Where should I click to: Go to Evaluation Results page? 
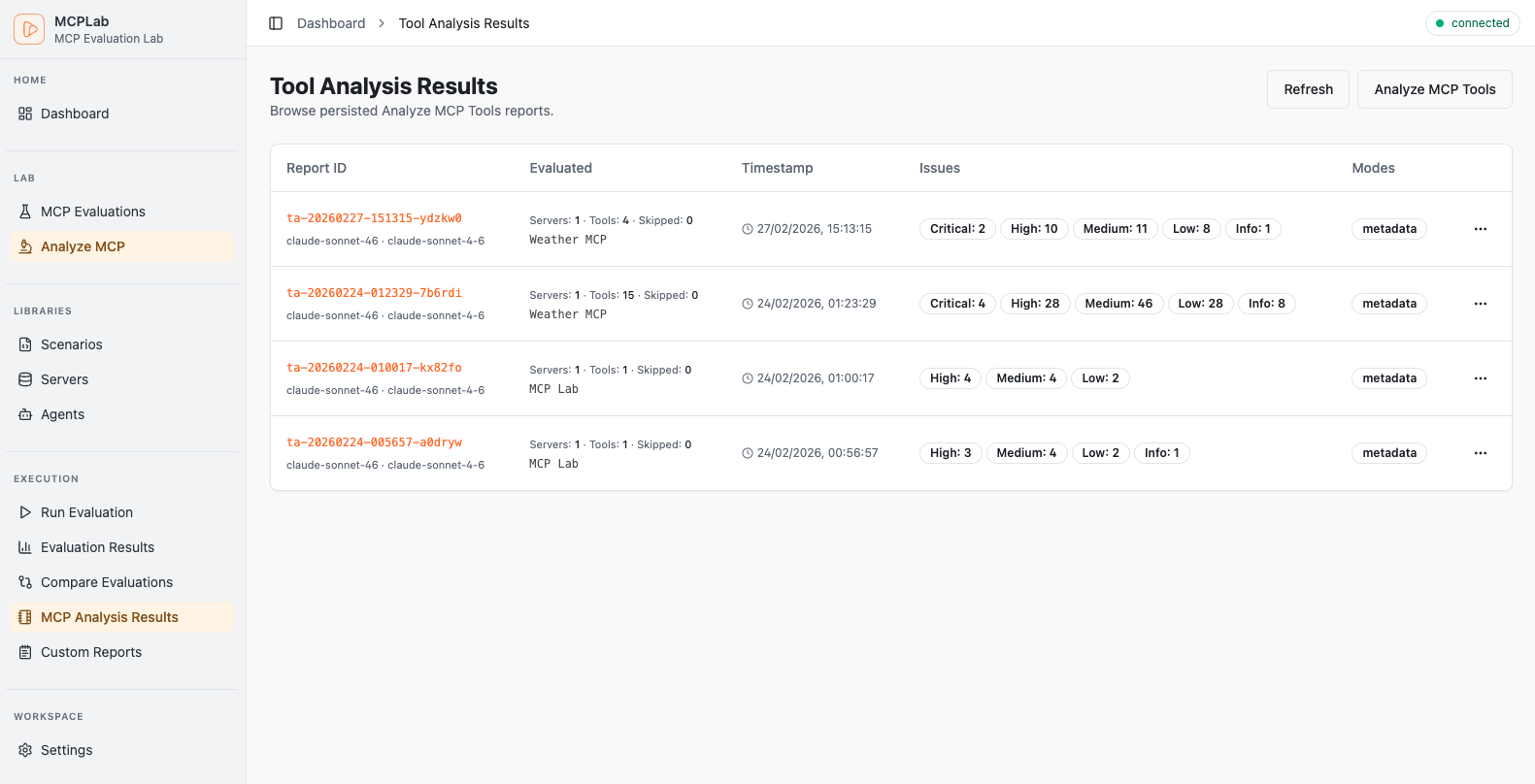point(97,547)
